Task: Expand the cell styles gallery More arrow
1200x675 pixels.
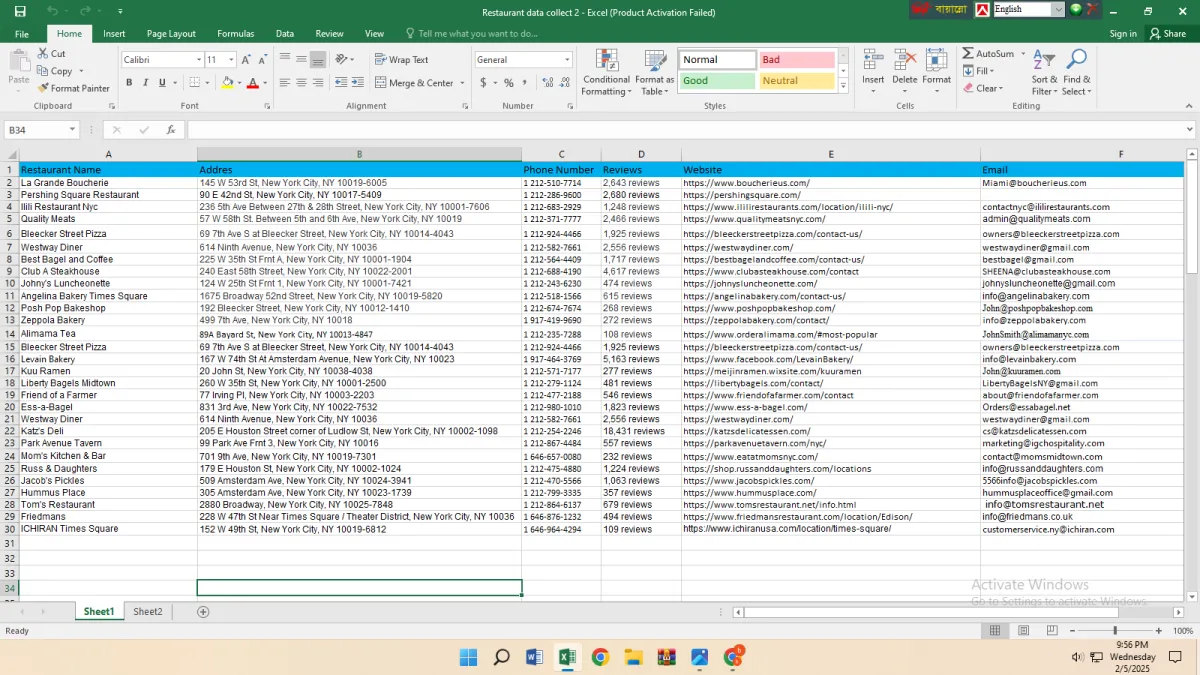Action: 843,87
